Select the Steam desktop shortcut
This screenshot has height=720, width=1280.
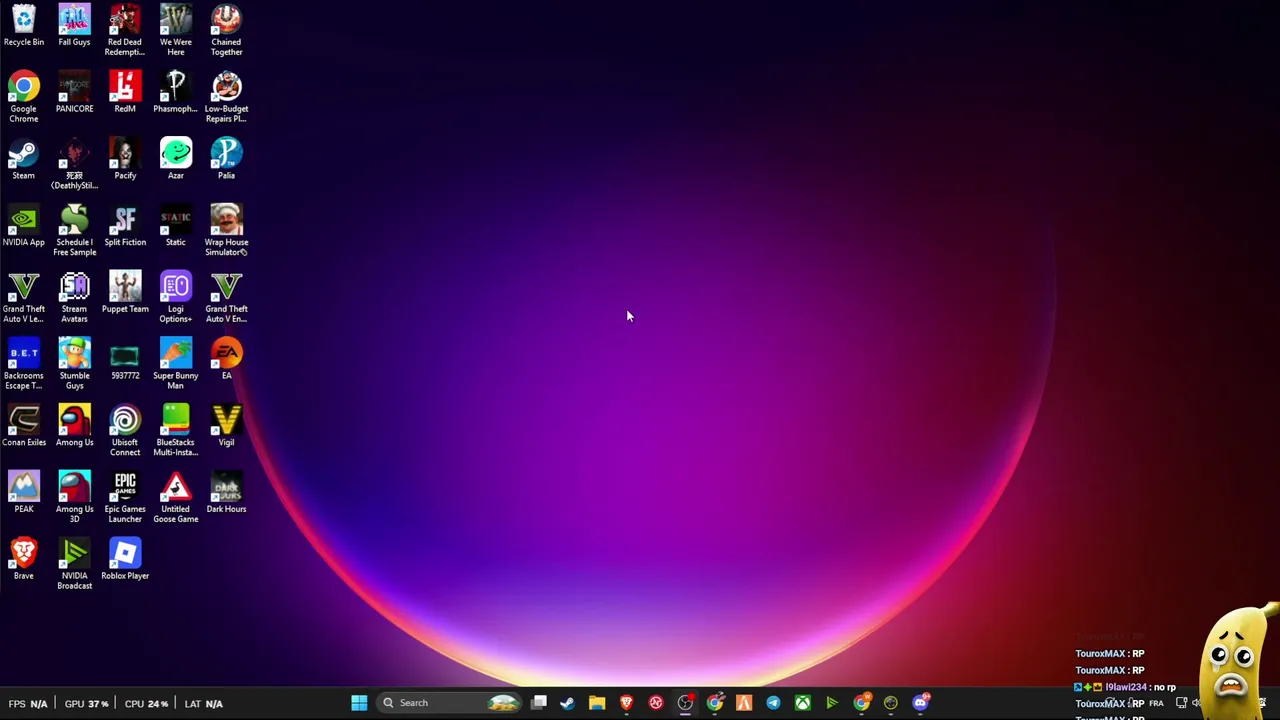[23, 160]
